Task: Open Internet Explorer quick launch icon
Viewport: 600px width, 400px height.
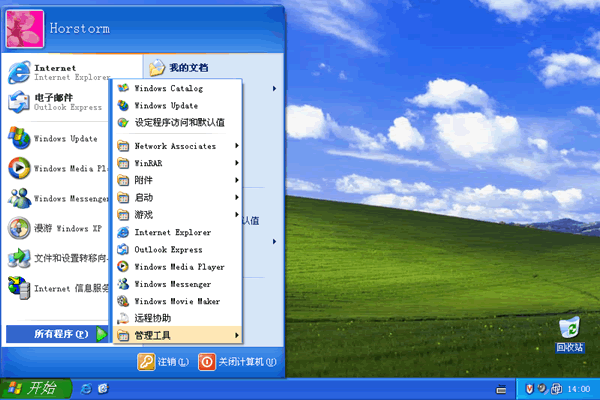Action: pyautogui.click(x=86, y=389)
